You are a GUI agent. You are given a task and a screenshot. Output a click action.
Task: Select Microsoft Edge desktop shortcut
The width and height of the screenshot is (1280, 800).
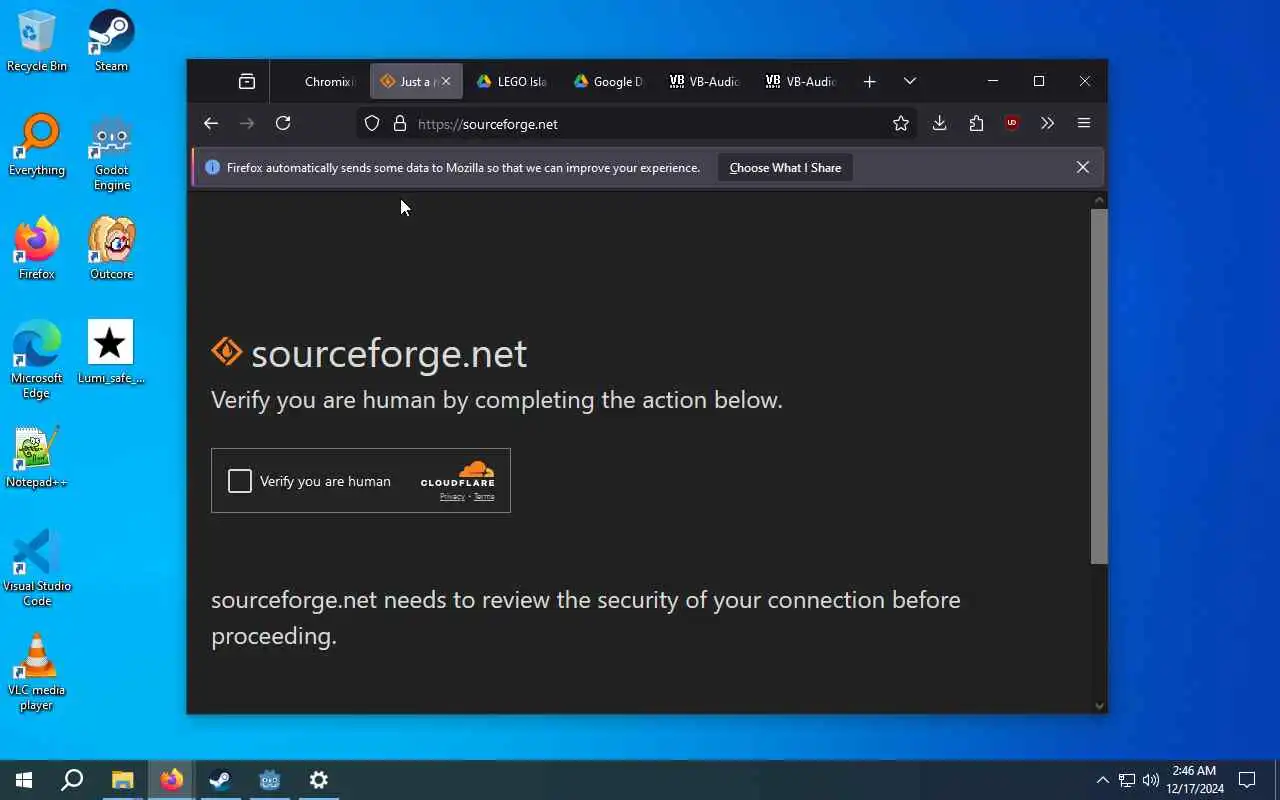click(37, 360)
